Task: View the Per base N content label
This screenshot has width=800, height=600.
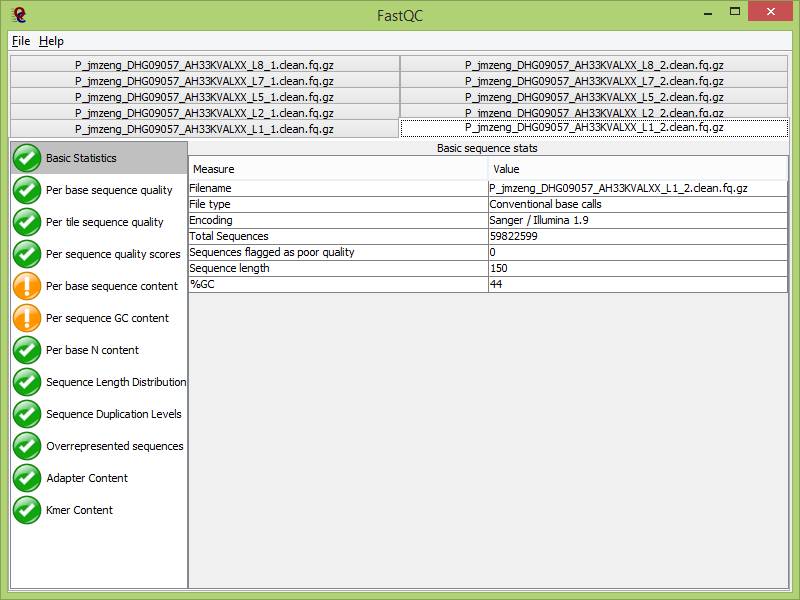Action: tap(92, 350)
